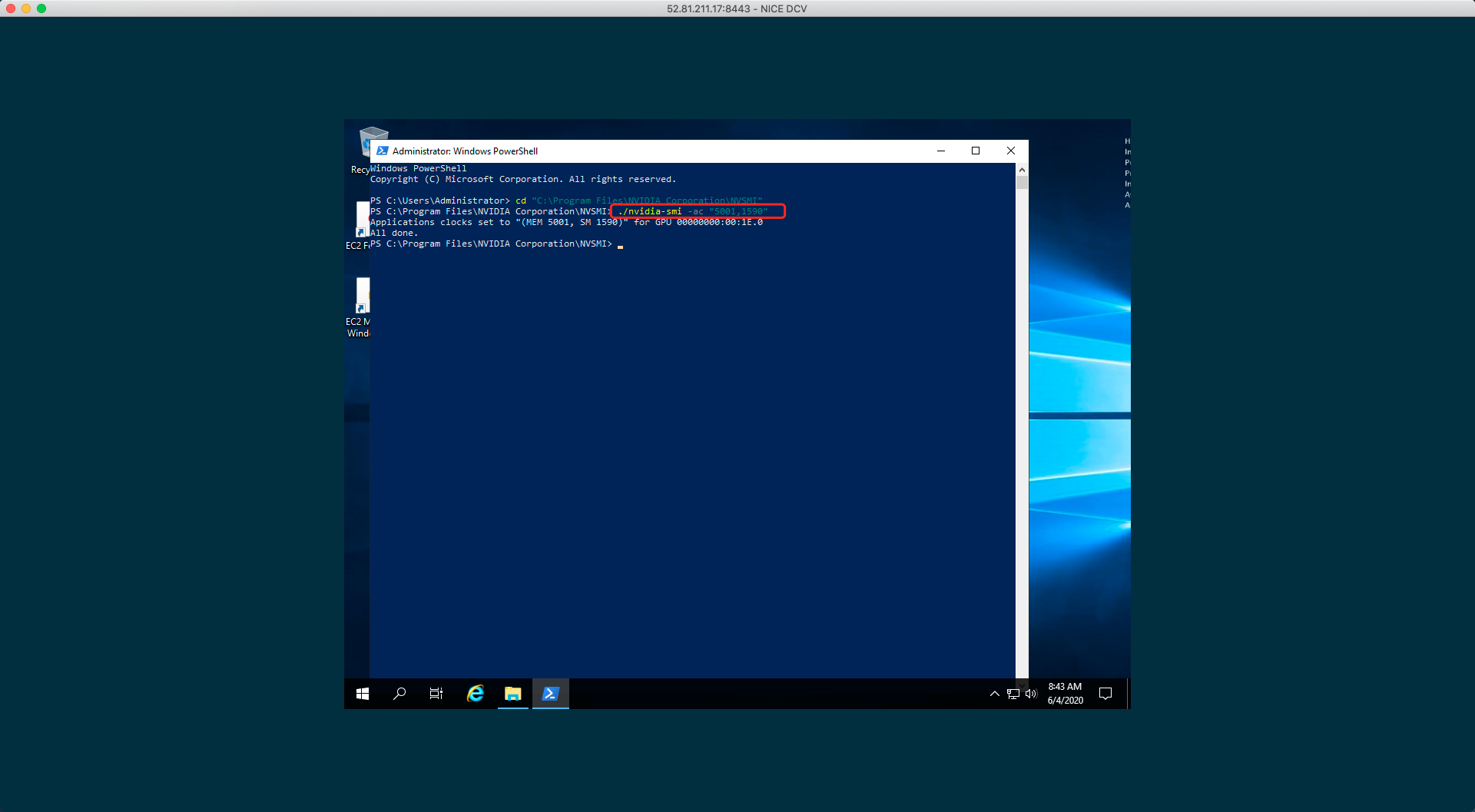Click the volume speaker tray icon
1475x812 pixels.
coord(1031,694)
